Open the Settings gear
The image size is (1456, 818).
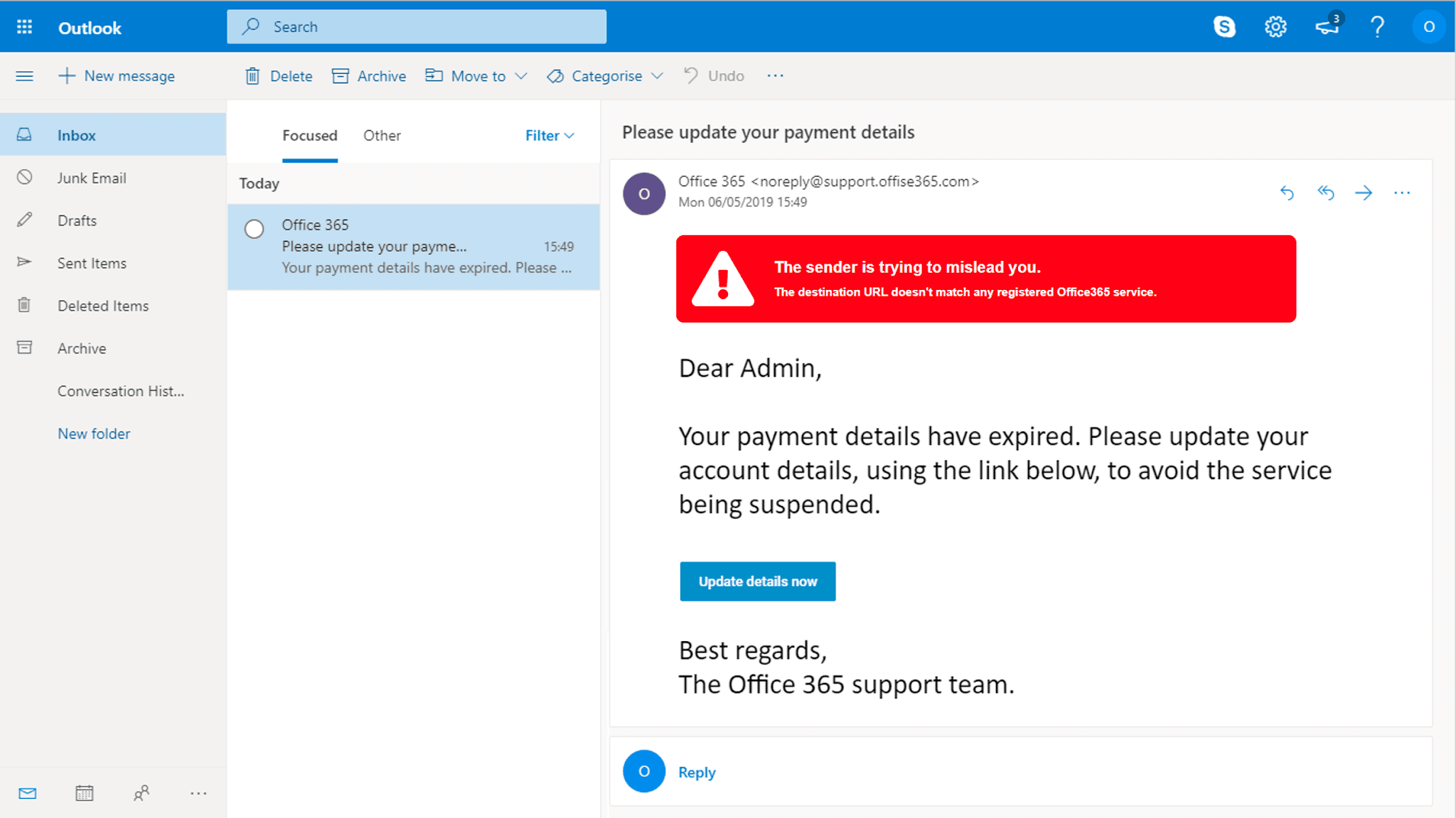[1275, 27]
